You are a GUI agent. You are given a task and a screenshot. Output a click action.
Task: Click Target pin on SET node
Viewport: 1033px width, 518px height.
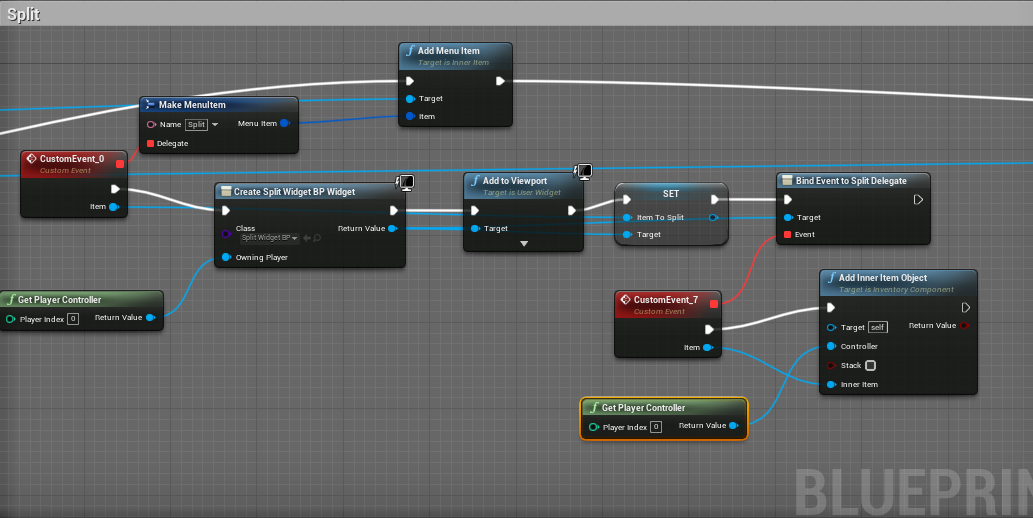click(627, 235)
